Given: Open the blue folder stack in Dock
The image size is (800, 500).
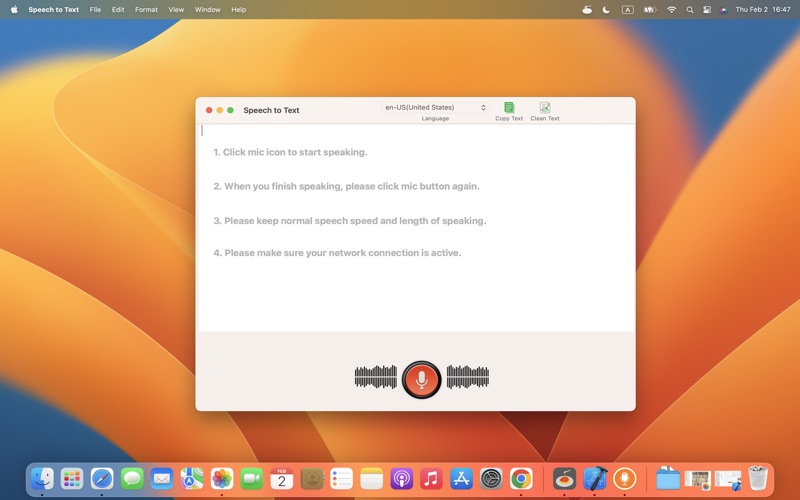Looking at the screenshot, I should coord(667,479).
